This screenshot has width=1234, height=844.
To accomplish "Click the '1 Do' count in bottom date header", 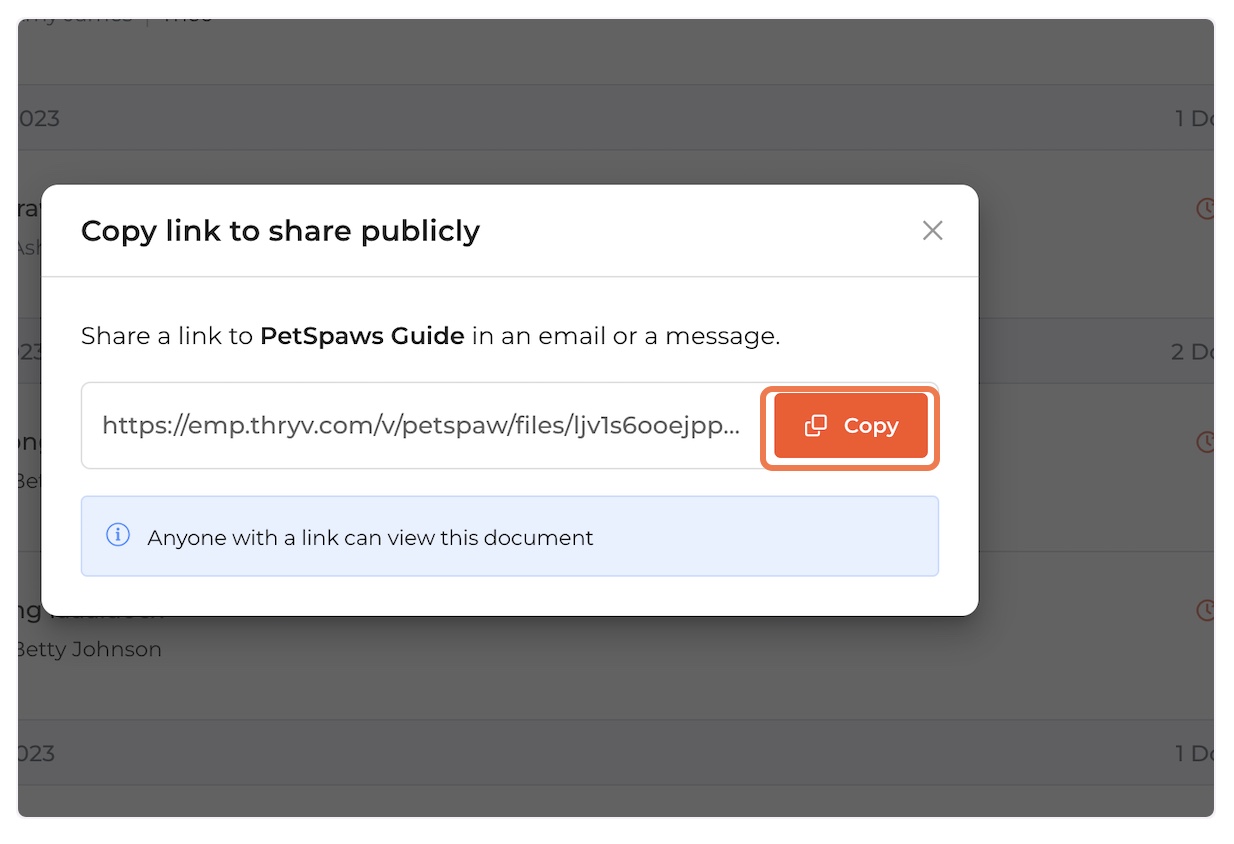I will coord(1194,753).
